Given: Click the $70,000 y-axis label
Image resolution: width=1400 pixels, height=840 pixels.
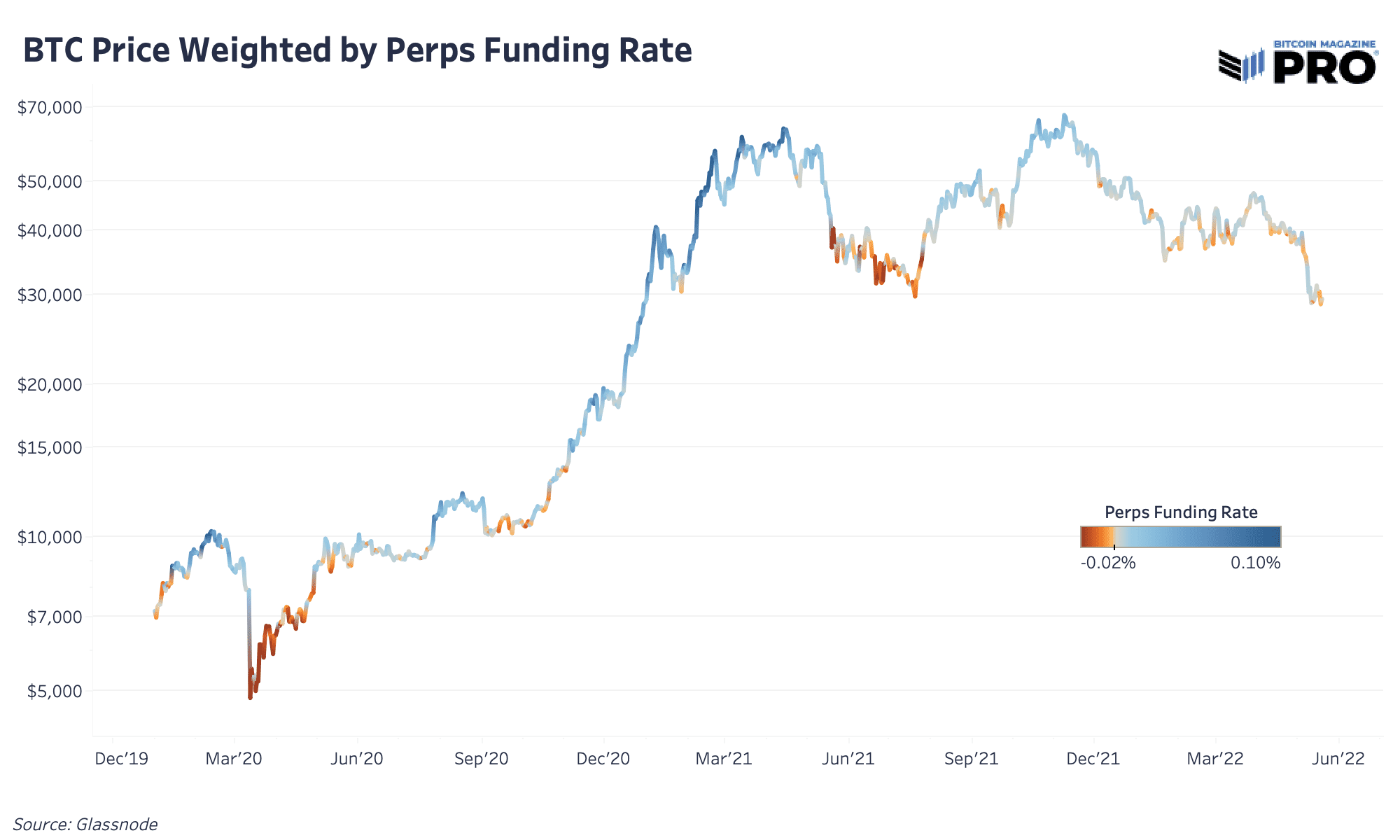Looking at the screenshot, I should pos(50,107).
